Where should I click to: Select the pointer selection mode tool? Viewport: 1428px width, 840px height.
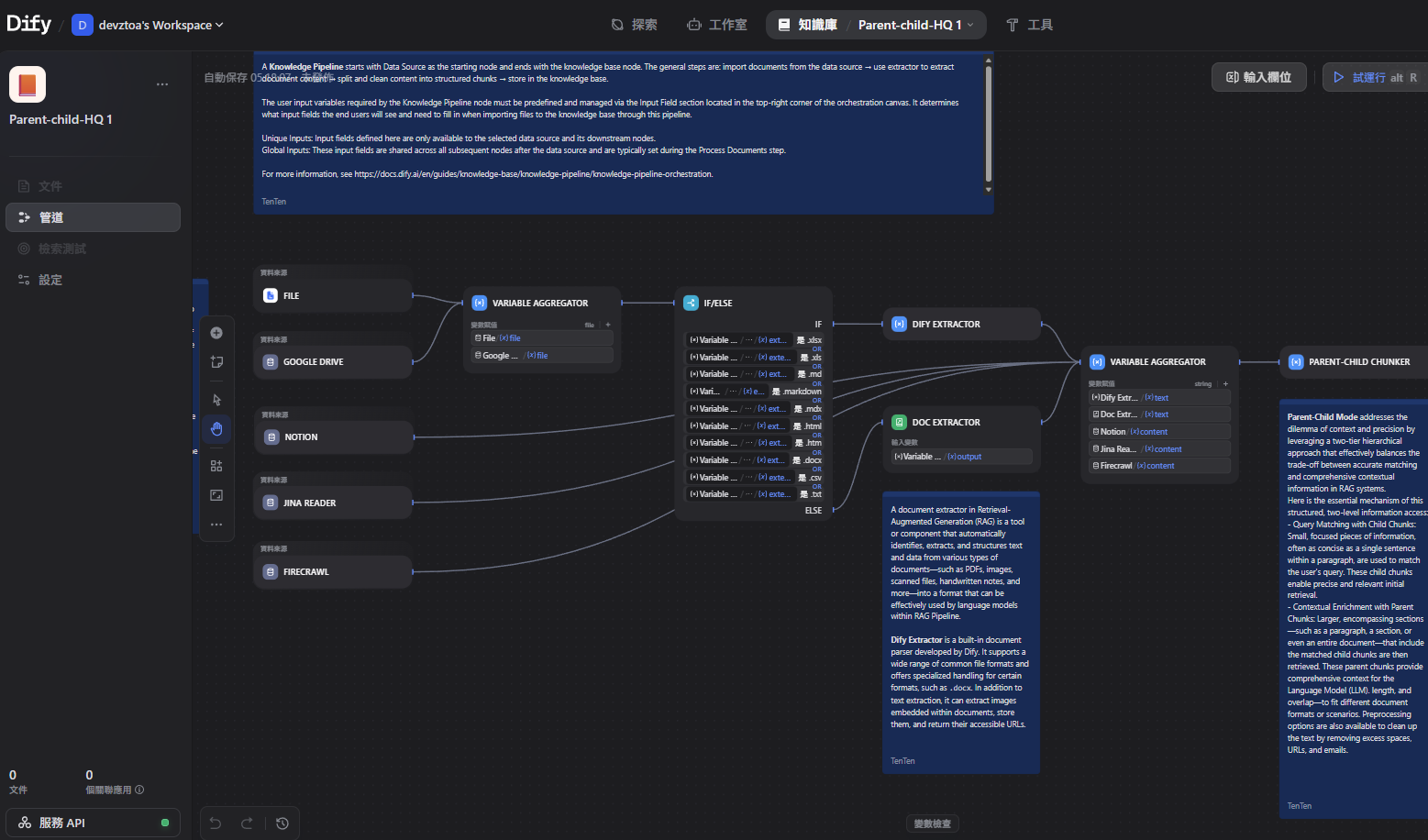[216, 400]
